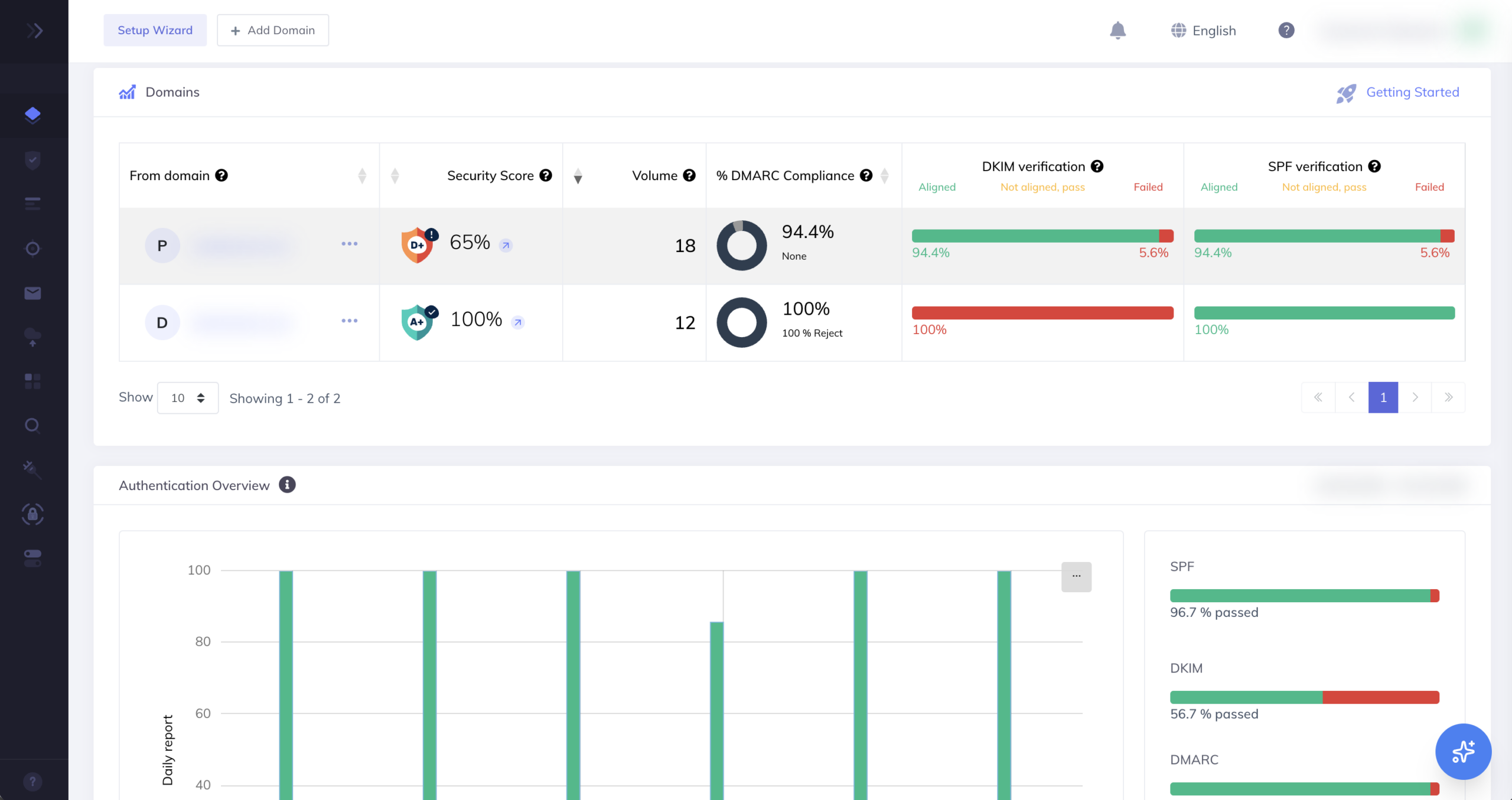Viewport: 1512px width, 800px height.
Task: Click the D+ security score shield badge
Action: pyautogui.click(x=418, y=244)
